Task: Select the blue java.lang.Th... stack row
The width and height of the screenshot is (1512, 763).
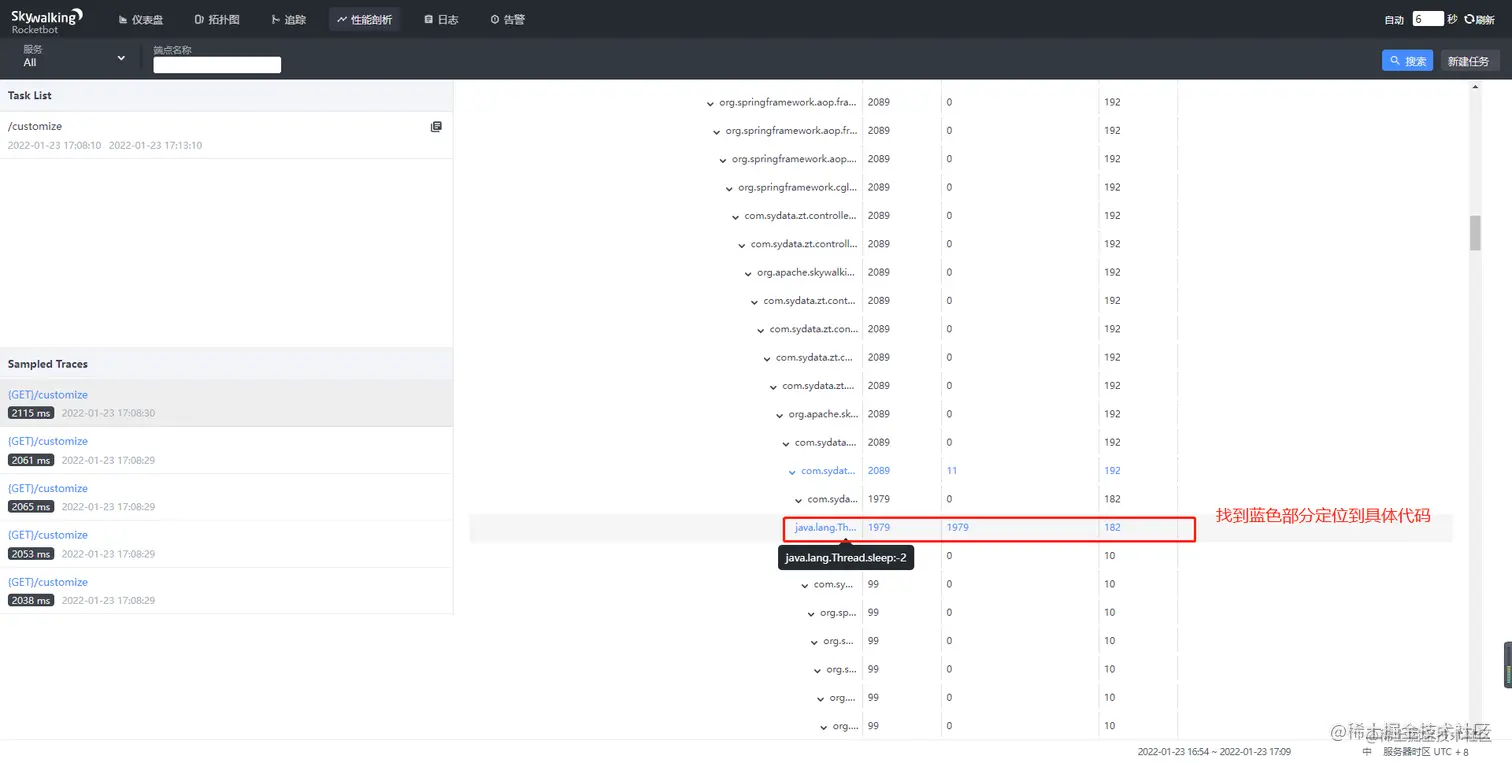Action: pos(960,527)
